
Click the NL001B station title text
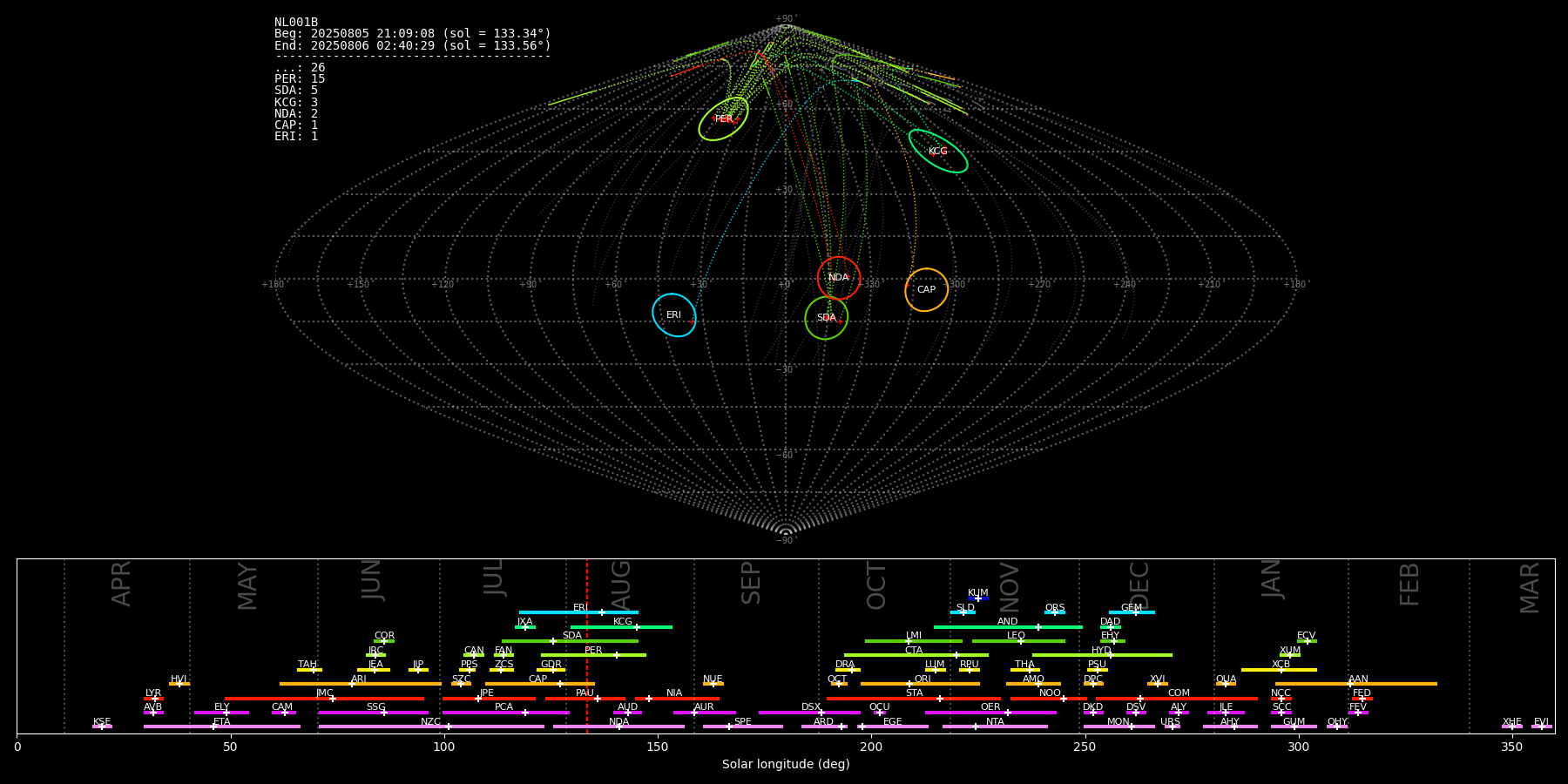(x=296, y=23)
